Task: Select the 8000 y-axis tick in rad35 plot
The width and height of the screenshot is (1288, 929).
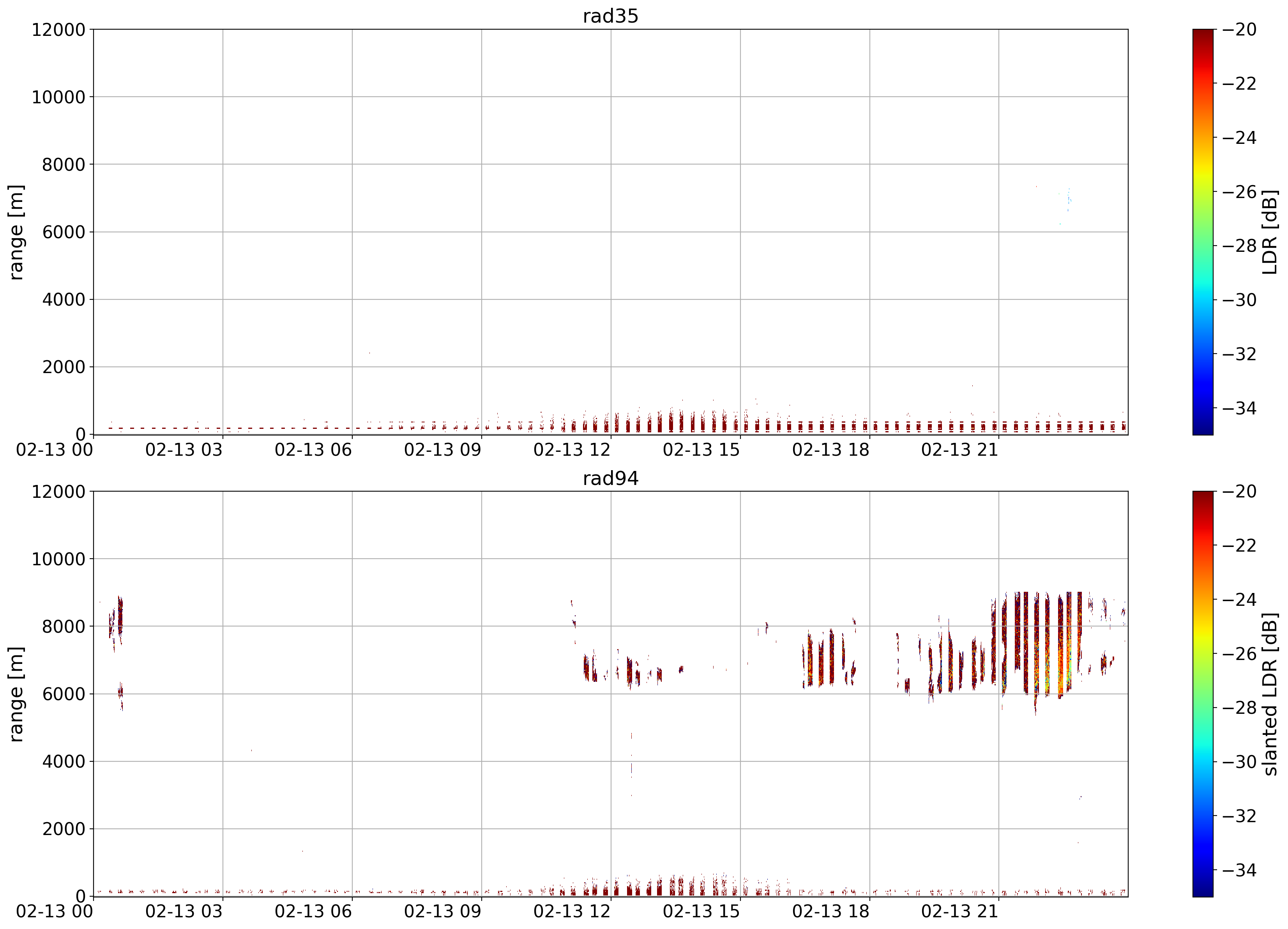Action: [x=64, y=165]
